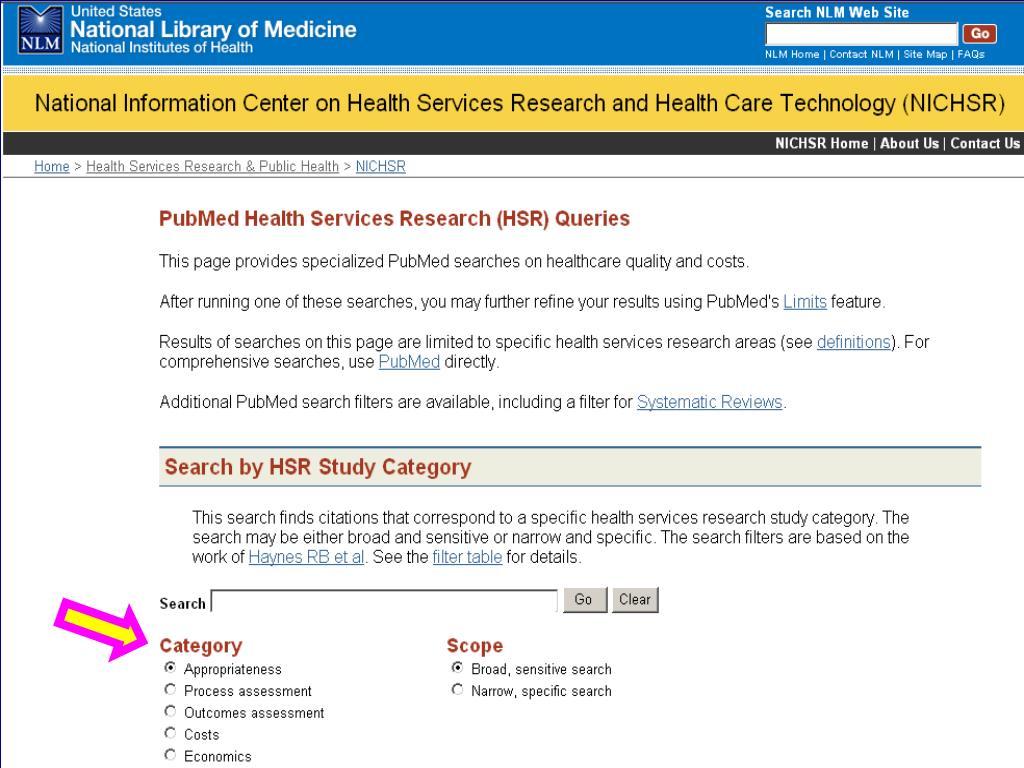Select the Outcomes assessment radio button

[170, 711]
